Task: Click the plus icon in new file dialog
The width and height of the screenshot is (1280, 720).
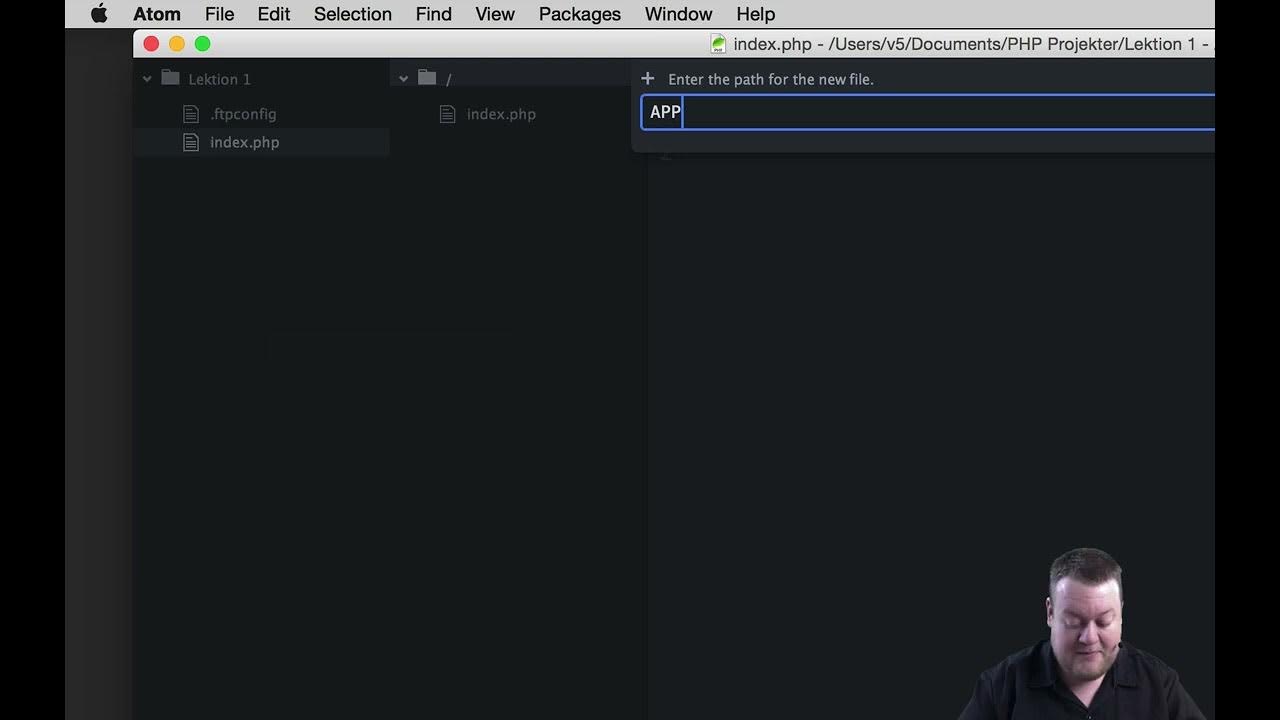Action: click(647, 79)
